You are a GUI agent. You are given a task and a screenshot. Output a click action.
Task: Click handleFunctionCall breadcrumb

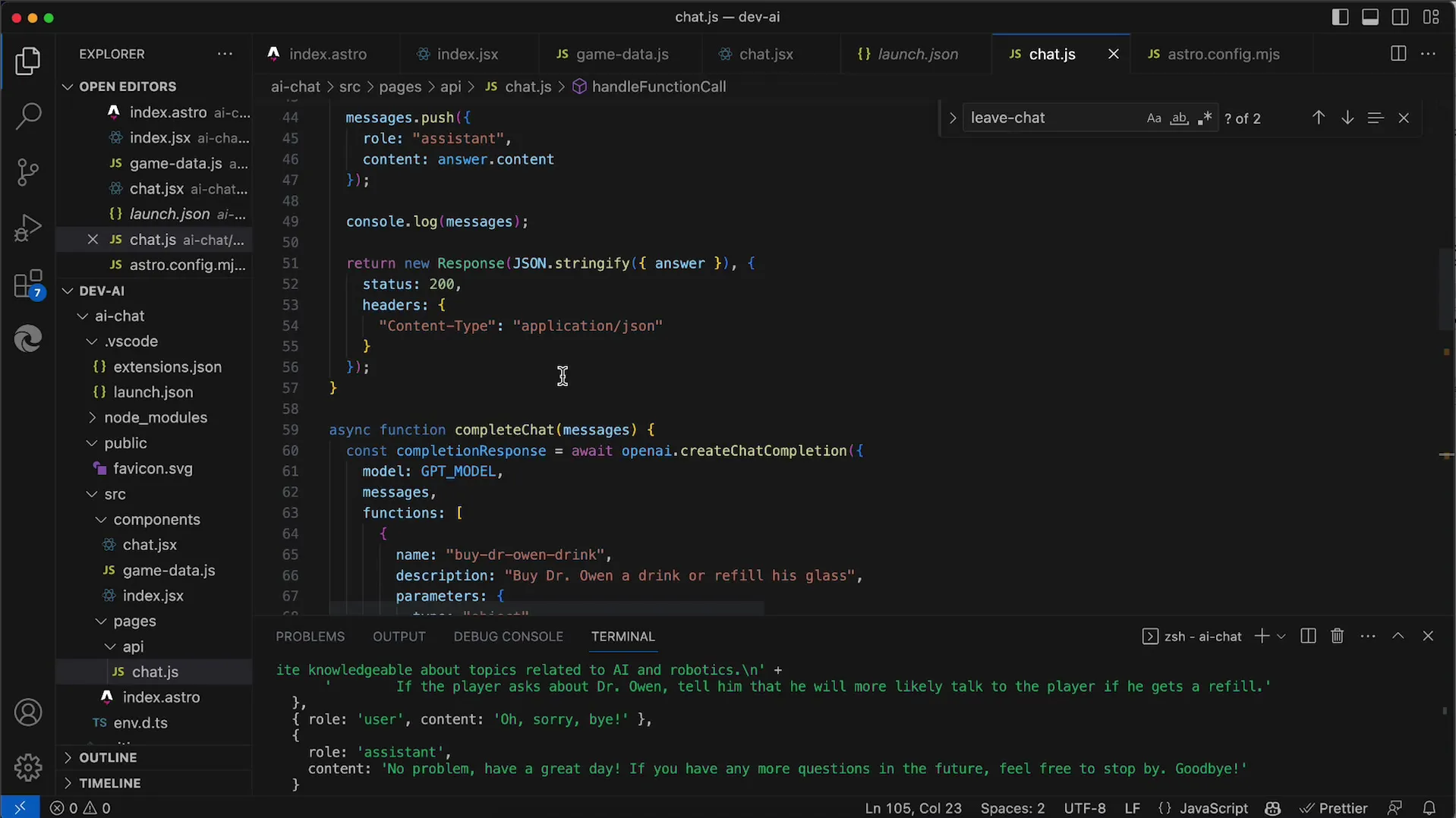tap(649, 87)
